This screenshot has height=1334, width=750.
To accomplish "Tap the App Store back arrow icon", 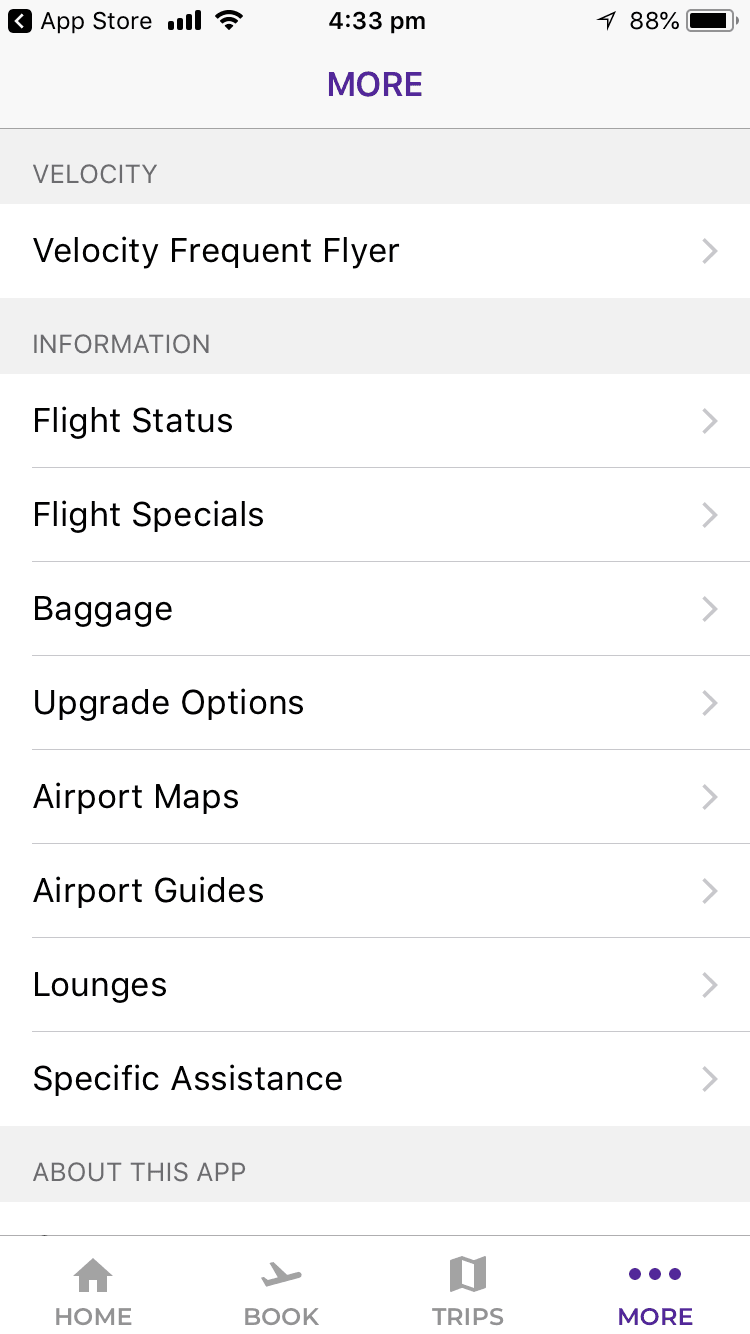I will 19,21.
